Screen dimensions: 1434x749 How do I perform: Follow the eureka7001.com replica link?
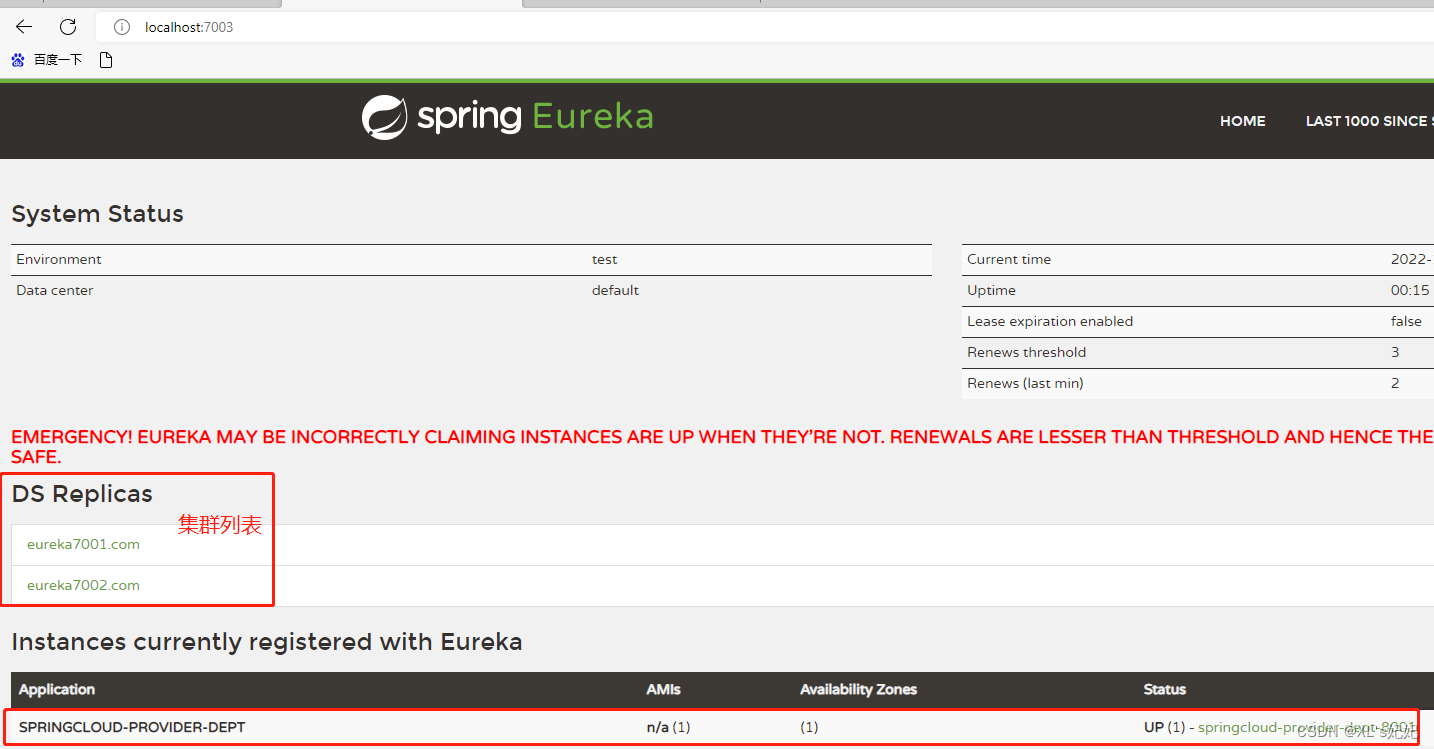pyautogui.click(x=83, y=545)
